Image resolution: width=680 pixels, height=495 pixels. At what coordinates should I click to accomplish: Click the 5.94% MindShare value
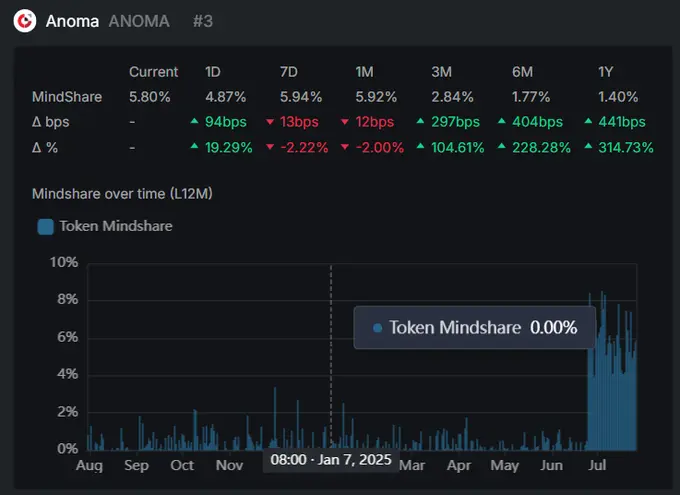pyautogui.click(x=301, y=97)
